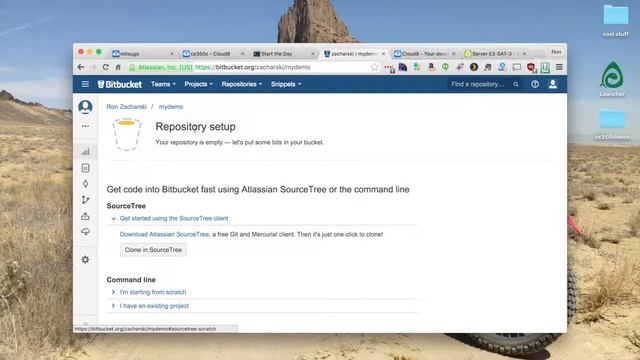Open repository Settings gear icon
Image resolution: width=640 pixels, height=360 pixels.
[85, 260]
